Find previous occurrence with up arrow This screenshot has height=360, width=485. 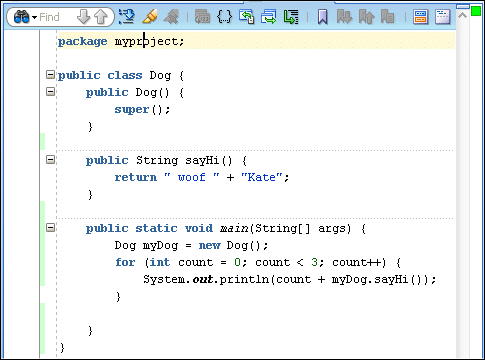pyautogui.click(x=101, y=17)
